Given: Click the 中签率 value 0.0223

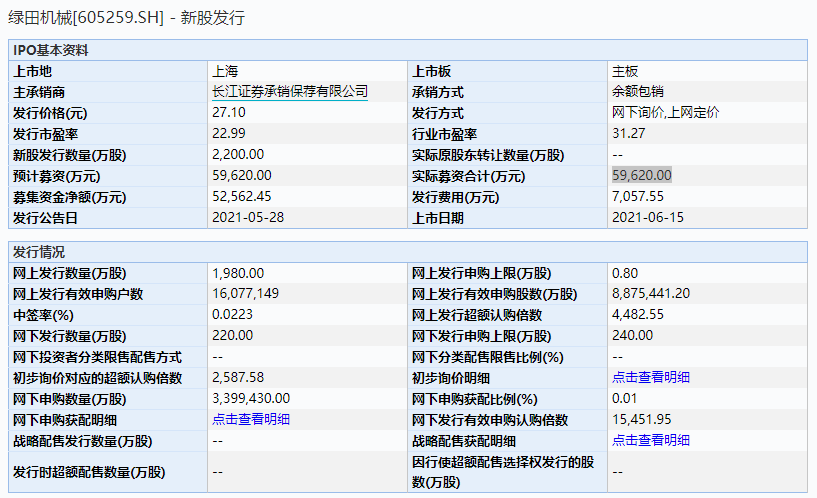Looking at the screenshot, I should click(x=232, y=315).
